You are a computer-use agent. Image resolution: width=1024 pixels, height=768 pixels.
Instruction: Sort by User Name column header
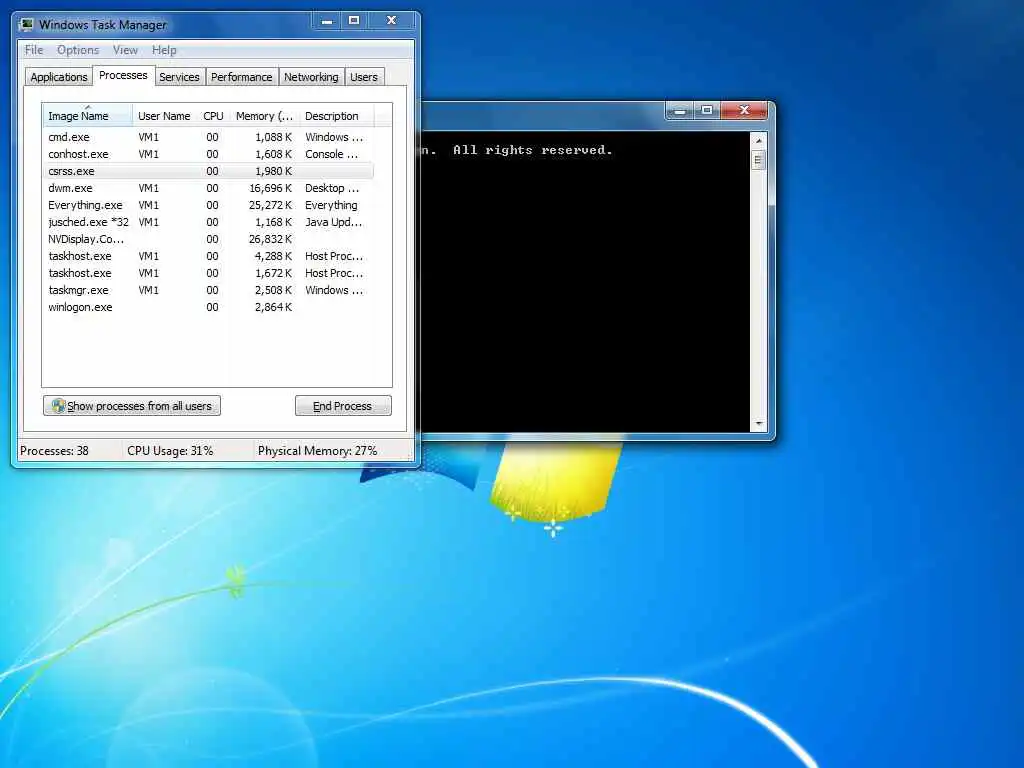164,116
